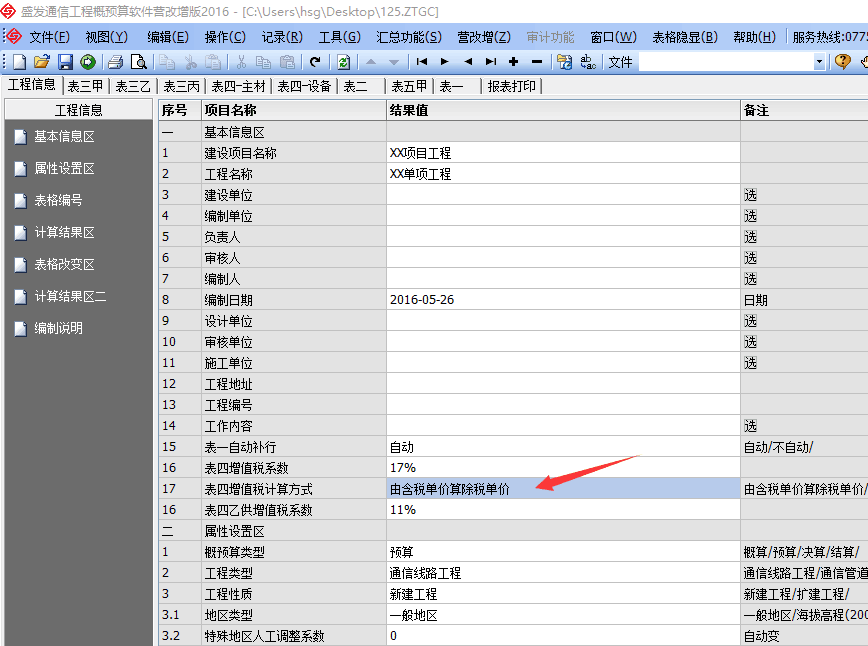Viewport: 868px width, 646px height.
Task: Open the 文件(F) menu
Action: (49, 37)
